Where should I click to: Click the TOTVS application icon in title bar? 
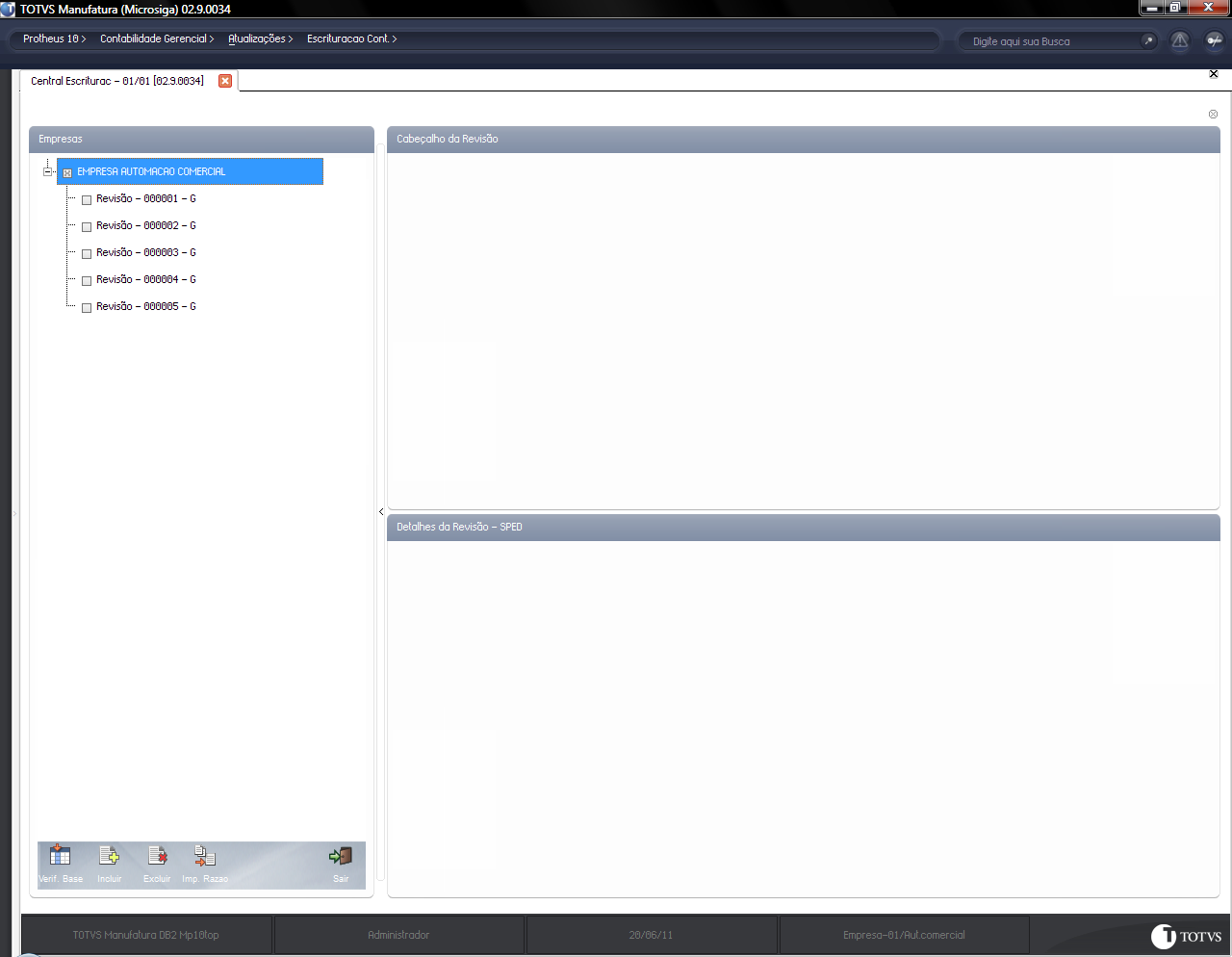click(8, 9)
